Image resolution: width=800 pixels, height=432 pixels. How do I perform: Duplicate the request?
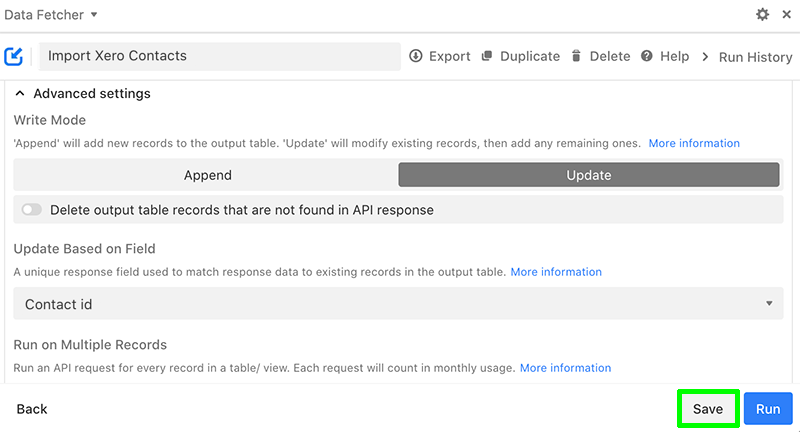pyautogui.click(x=520, y=56)
